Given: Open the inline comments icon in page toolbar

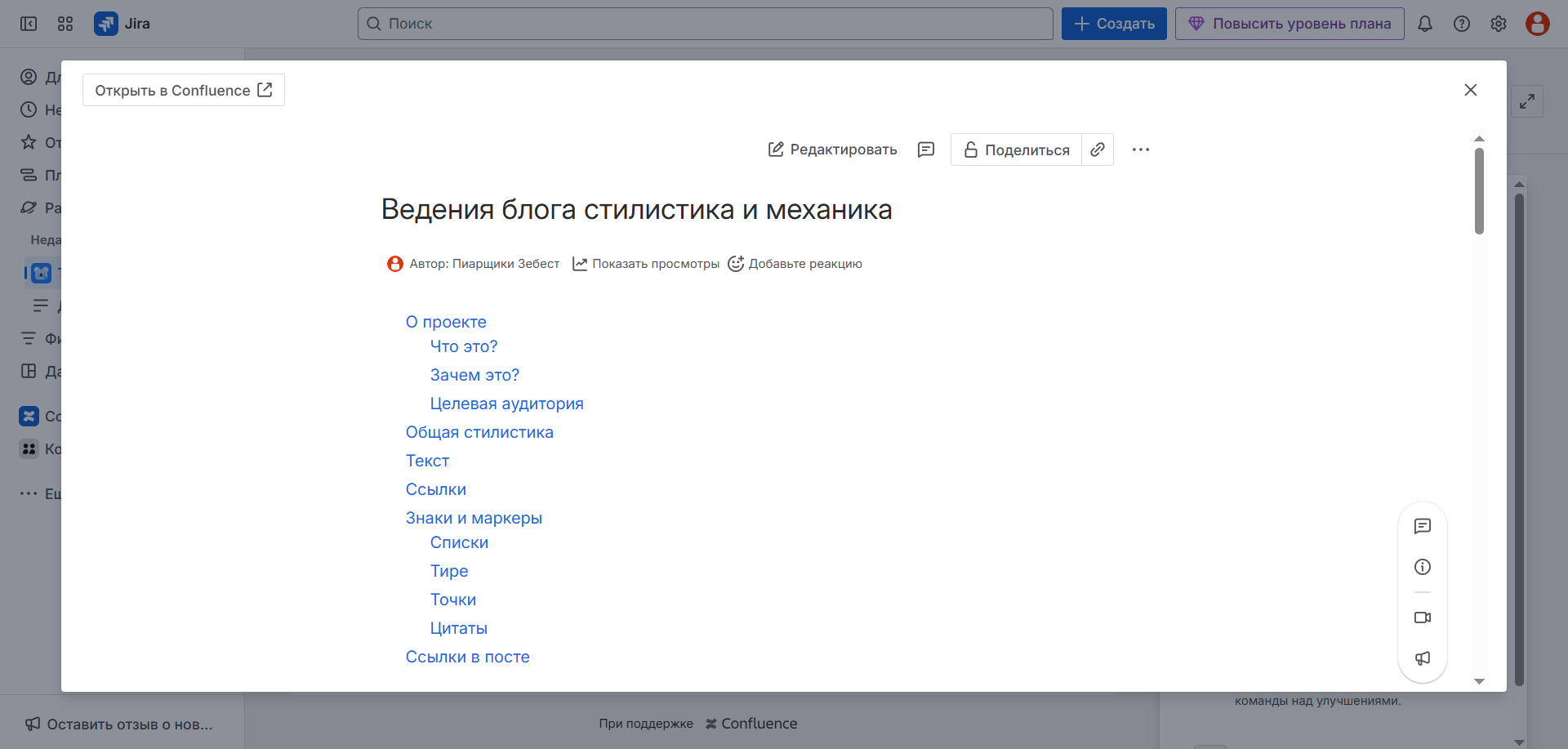Looking at the screenshot, I should pyautogui.click(x=926, y=149).
